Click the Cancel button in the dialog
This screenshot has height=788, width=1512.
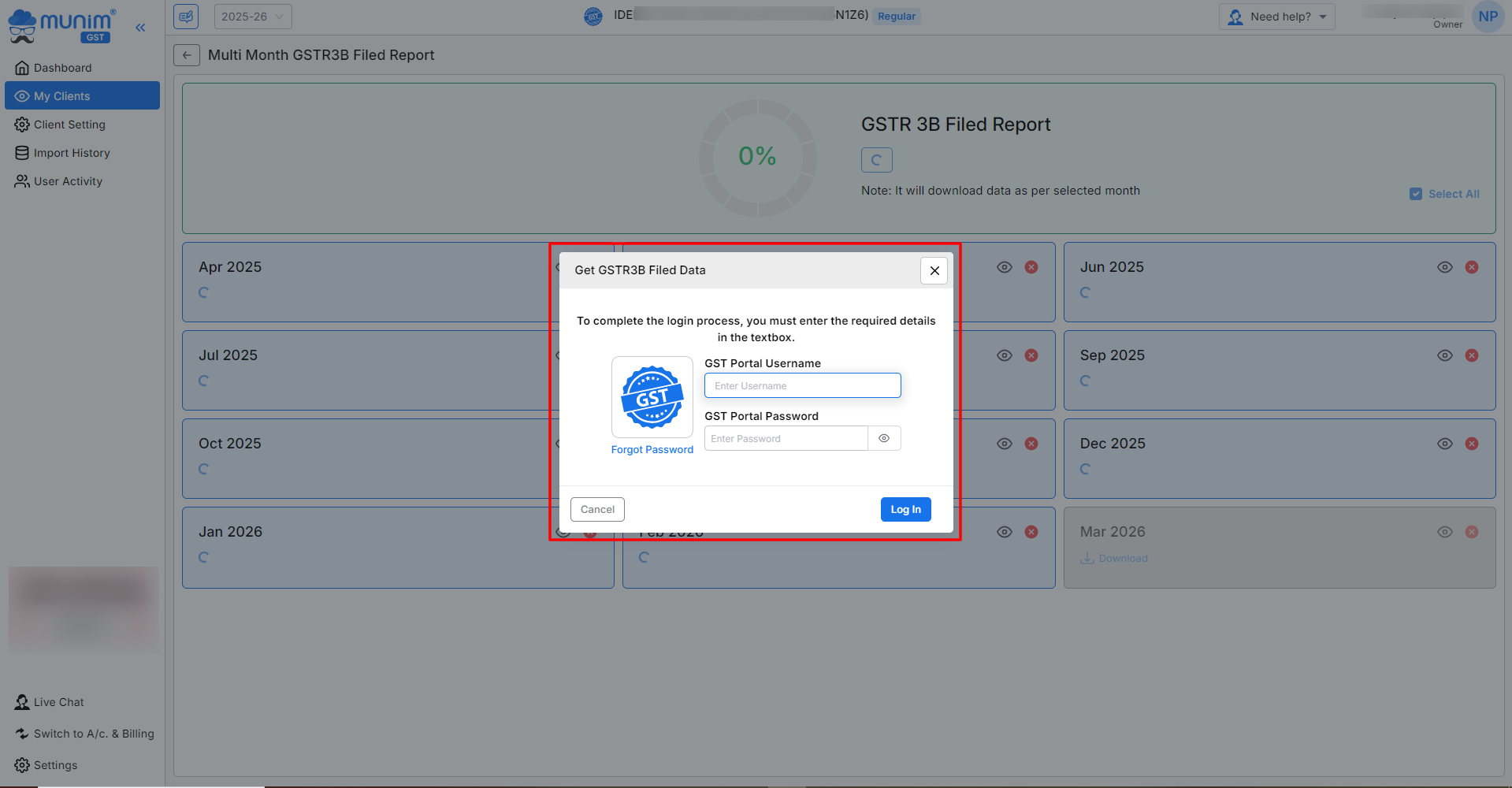(x=597, y=510)
